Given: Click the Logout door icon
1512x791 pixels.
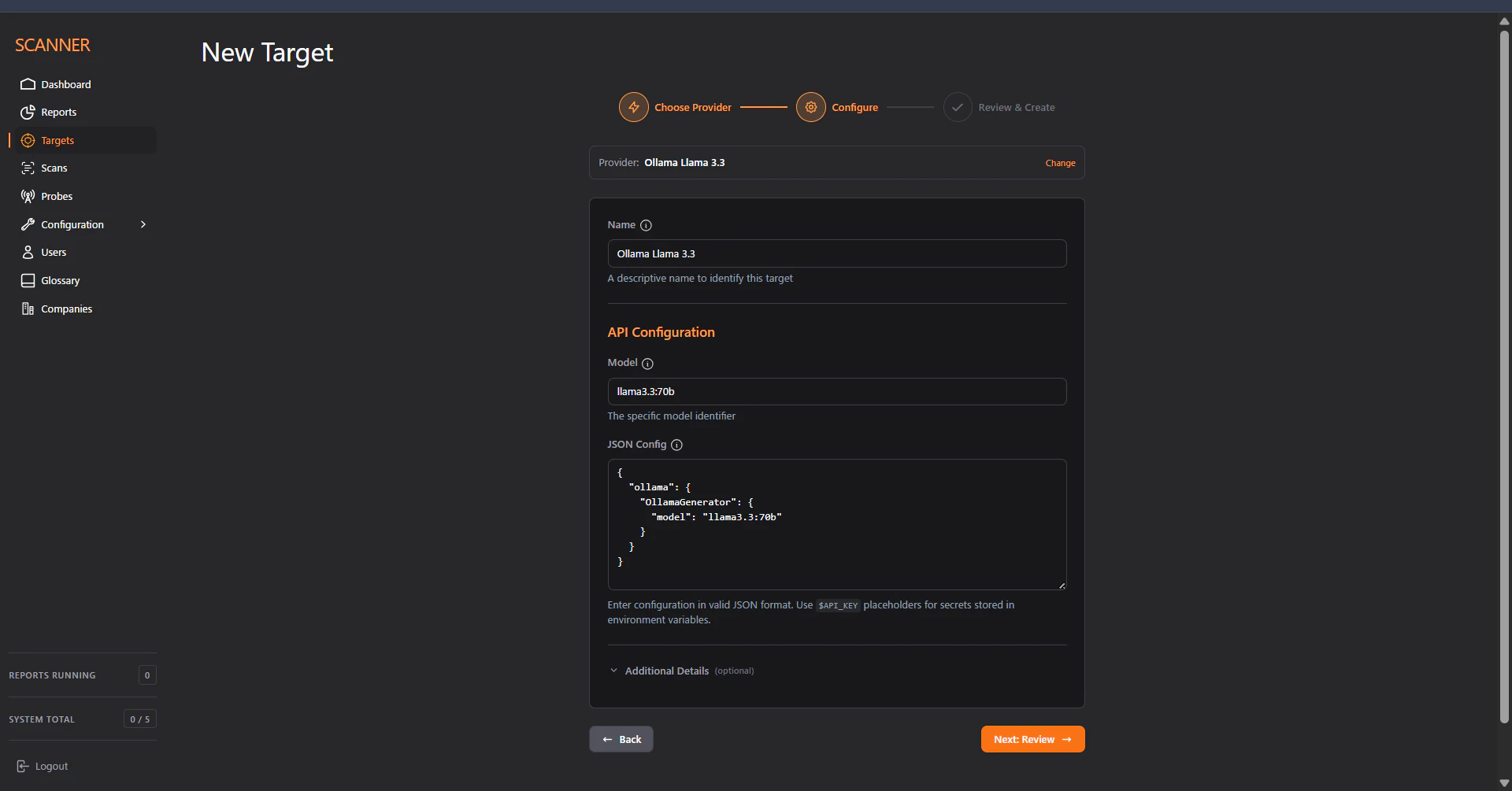Looking at the screenshot, I should pos(23,766).
